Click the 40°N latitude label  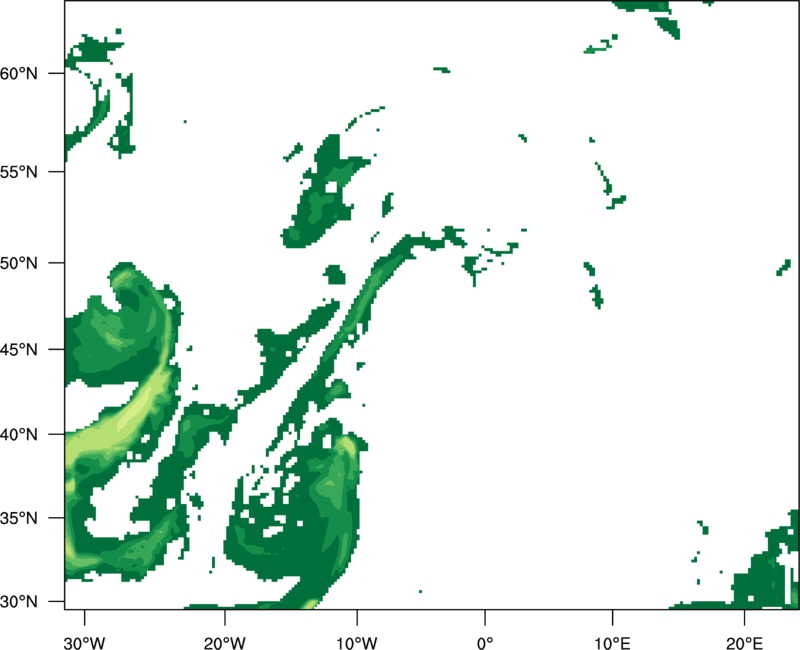coord(19,434)
